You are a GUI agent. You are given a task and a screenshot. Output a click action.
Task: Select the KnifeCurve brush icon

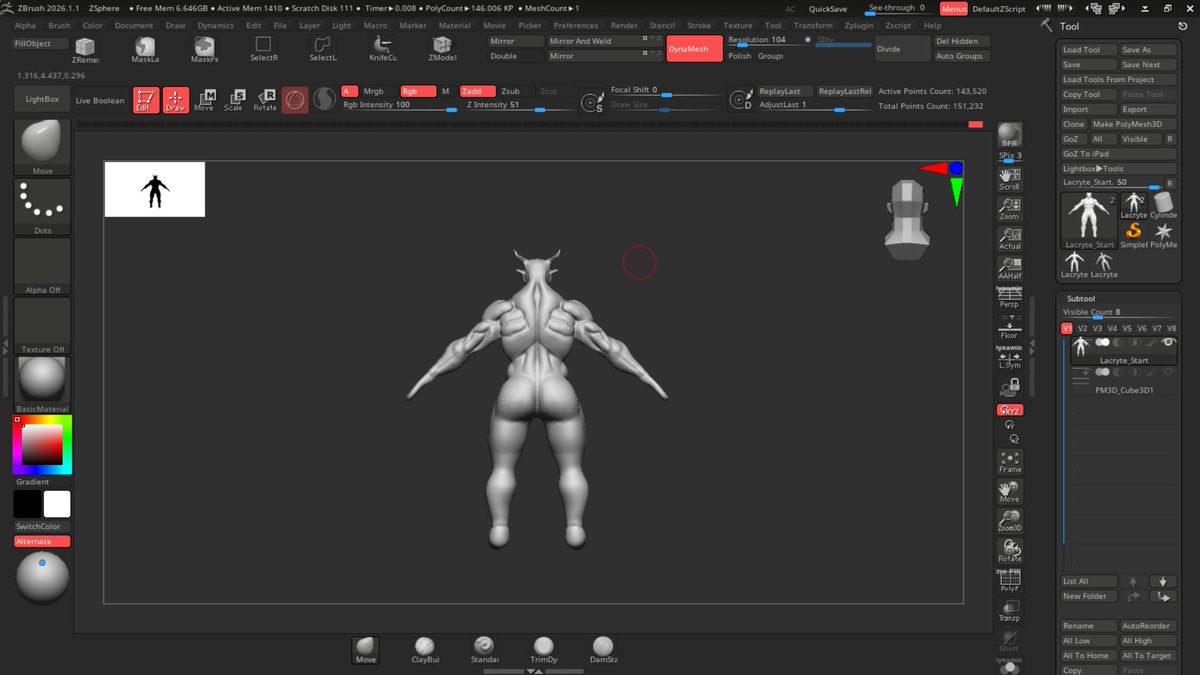(x=383, y=49)
